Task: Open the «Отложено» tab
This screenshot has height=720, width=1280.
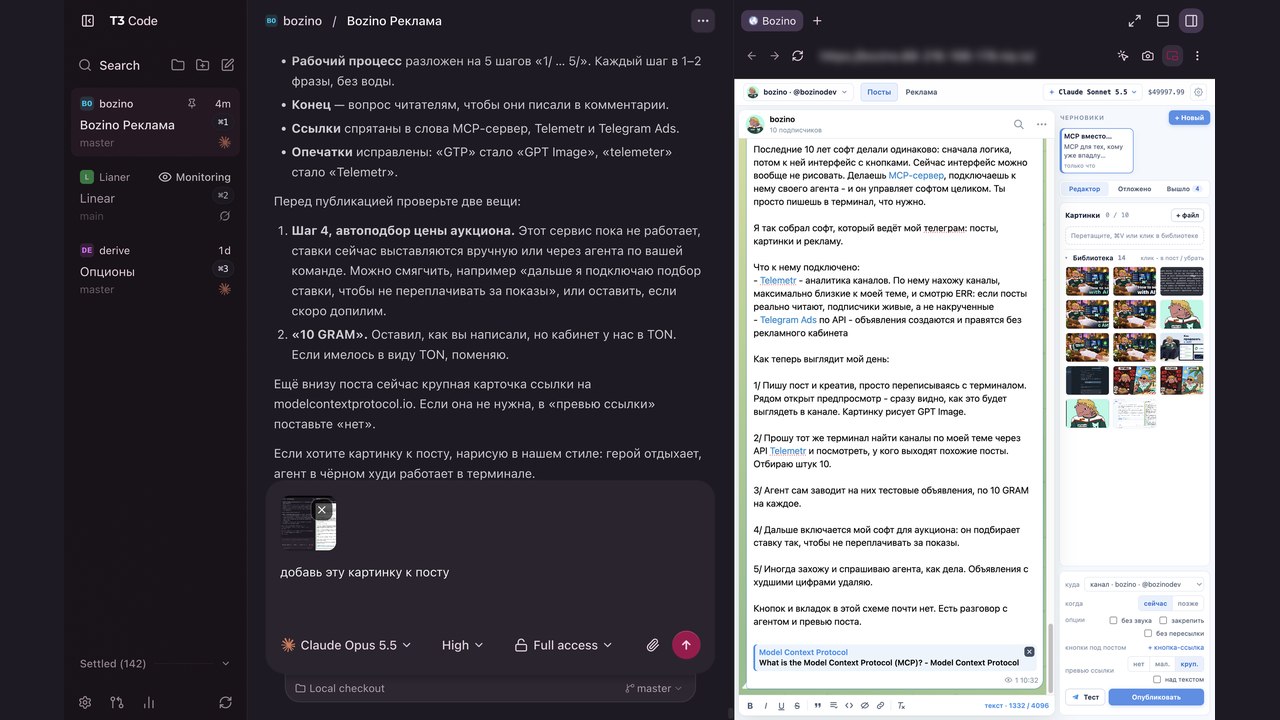Action: 1135,188
